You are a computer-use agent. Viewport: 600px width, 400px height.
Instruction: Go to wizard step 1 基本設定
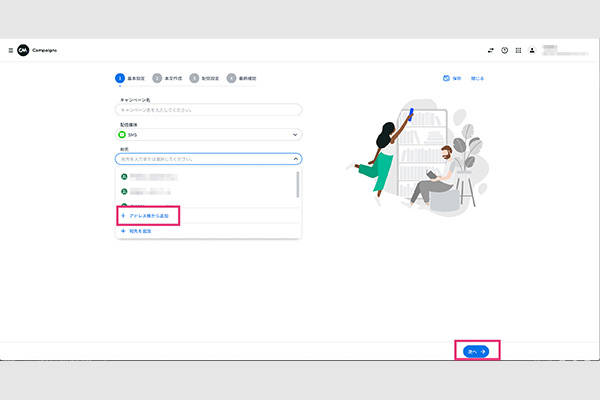[x=130, y=78]
